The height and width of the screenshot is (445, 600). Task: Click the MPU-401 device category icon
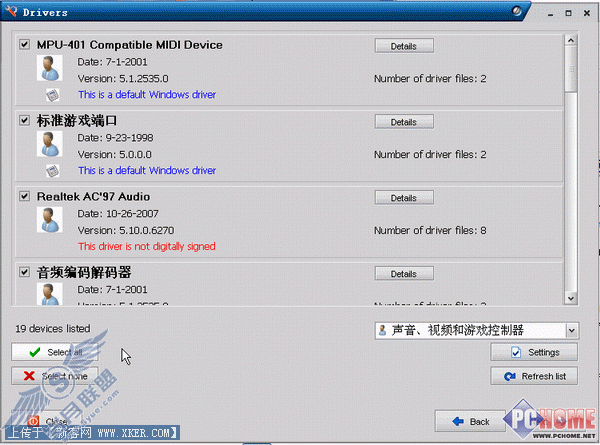click(50, 68)
